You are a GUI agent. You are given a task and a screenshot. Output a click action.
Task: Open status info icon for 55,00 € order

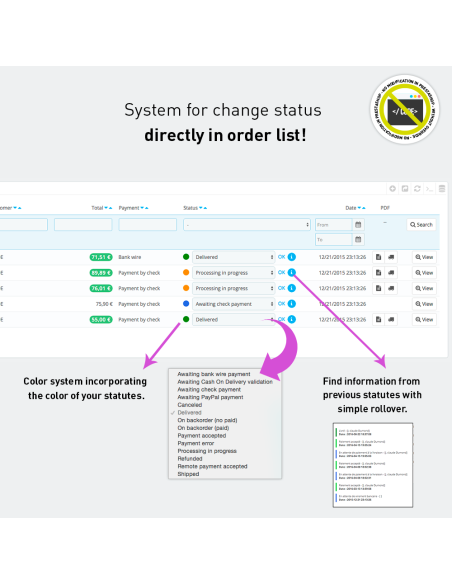tap(292, 320)
